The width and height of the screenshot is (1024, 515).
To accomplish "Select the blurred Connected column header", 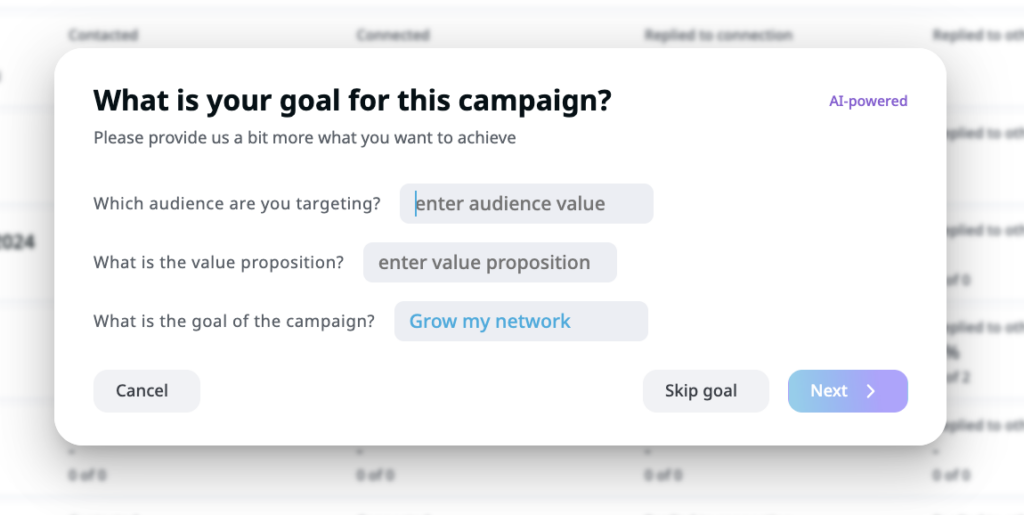I will pos(392,35).
